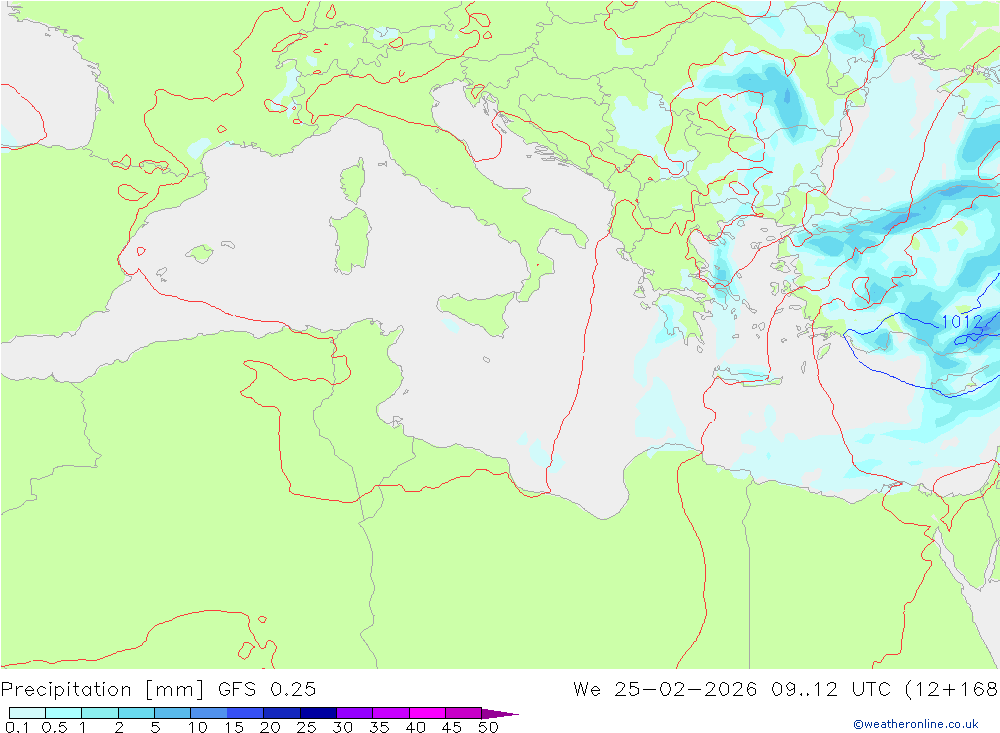Select the 5 to 10 legend swatch
The height and width of the screenshot is (733, 1000).
coord(173,713)
